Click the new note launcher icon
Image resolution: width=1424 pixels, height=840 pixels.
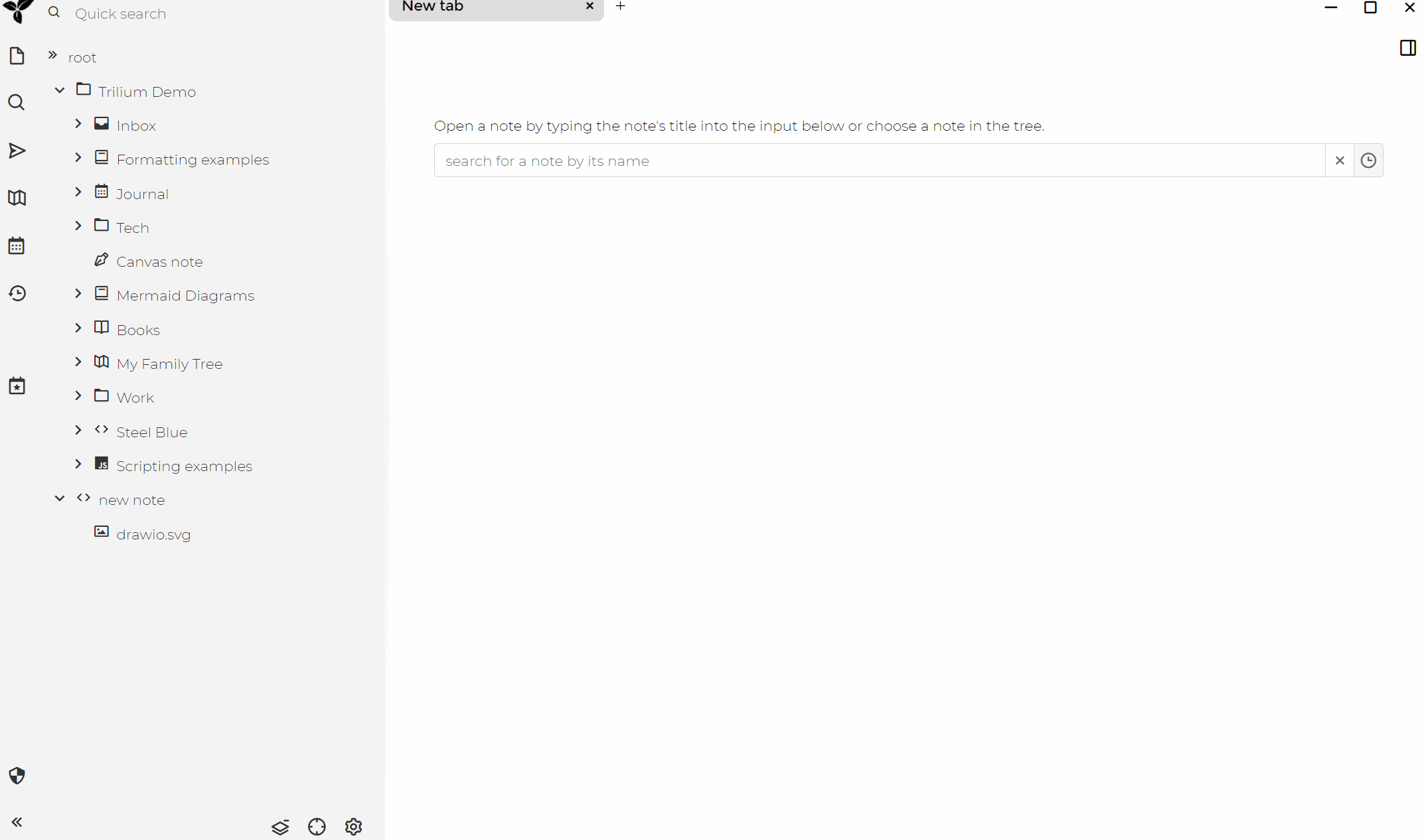point(17,56)
